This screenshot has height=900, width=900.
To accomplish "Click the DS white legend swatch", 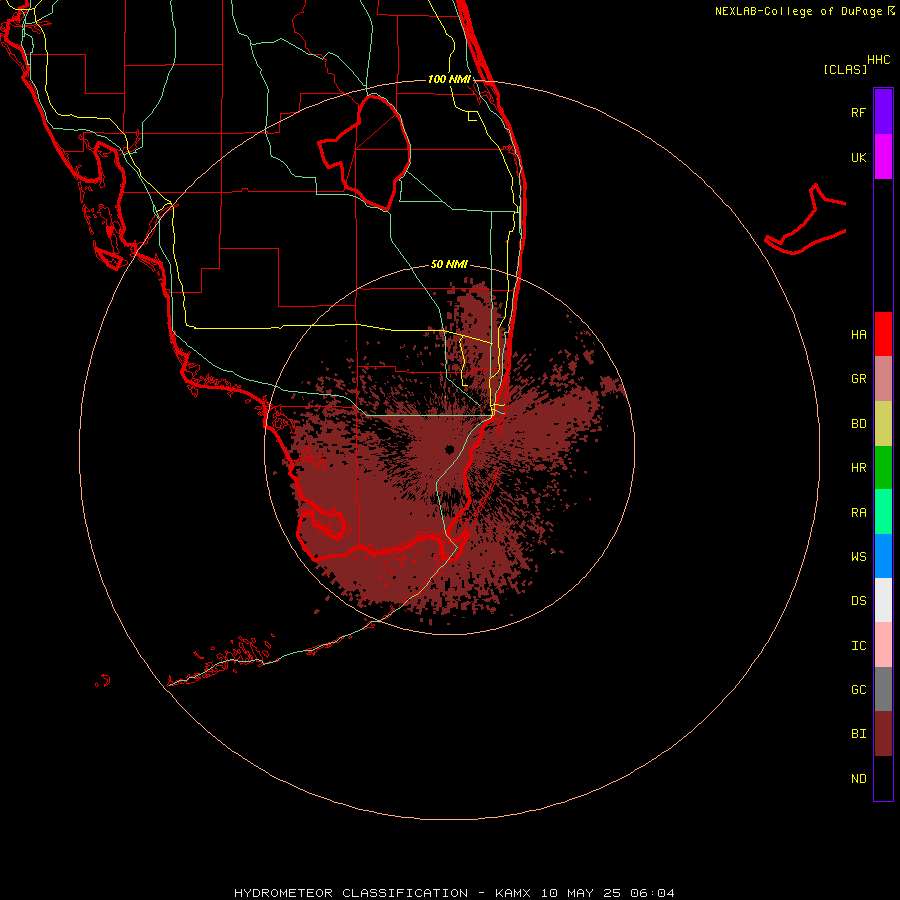I will 883,600.
